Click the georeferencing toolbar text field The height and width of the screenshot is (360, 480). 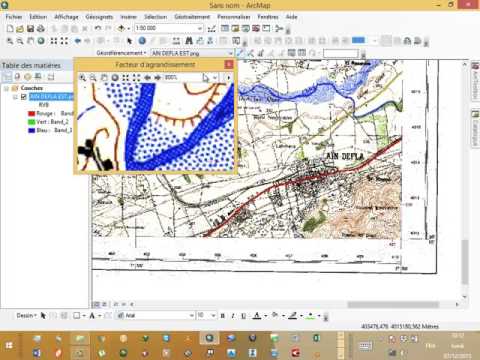coord(341,53)
